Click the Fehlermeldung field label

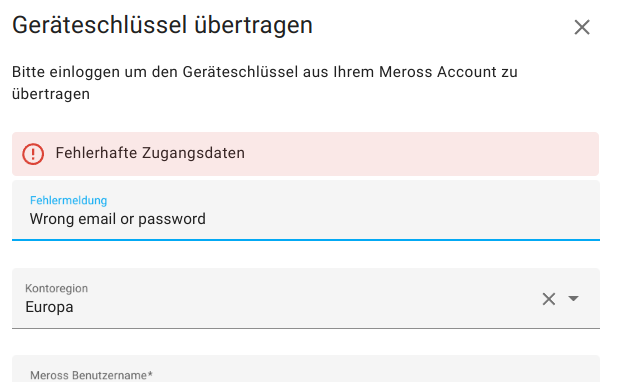(69, 200)
